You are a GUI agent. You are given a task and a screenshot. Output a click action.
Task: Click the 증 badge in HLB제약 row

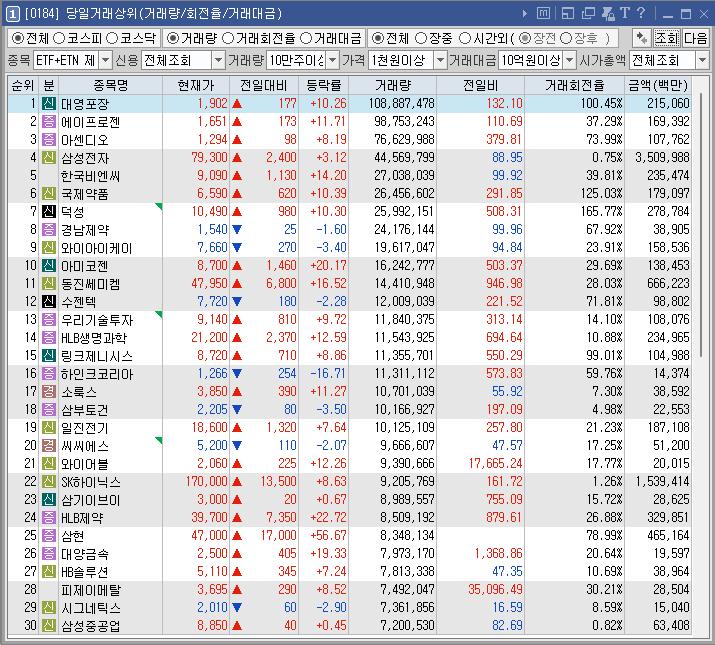tap(49, 517)
